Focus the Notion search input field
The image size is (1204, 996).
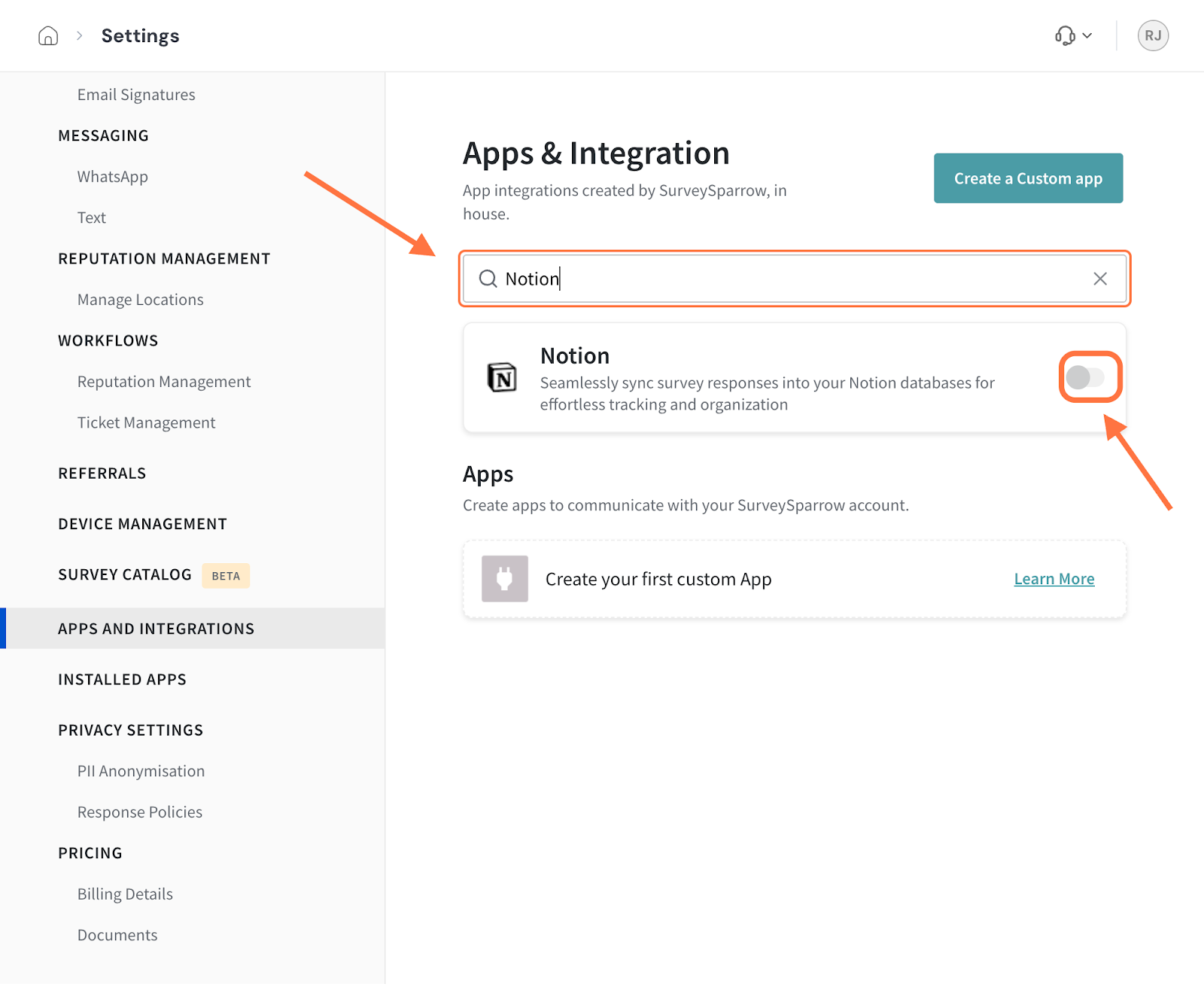point(790,279)
